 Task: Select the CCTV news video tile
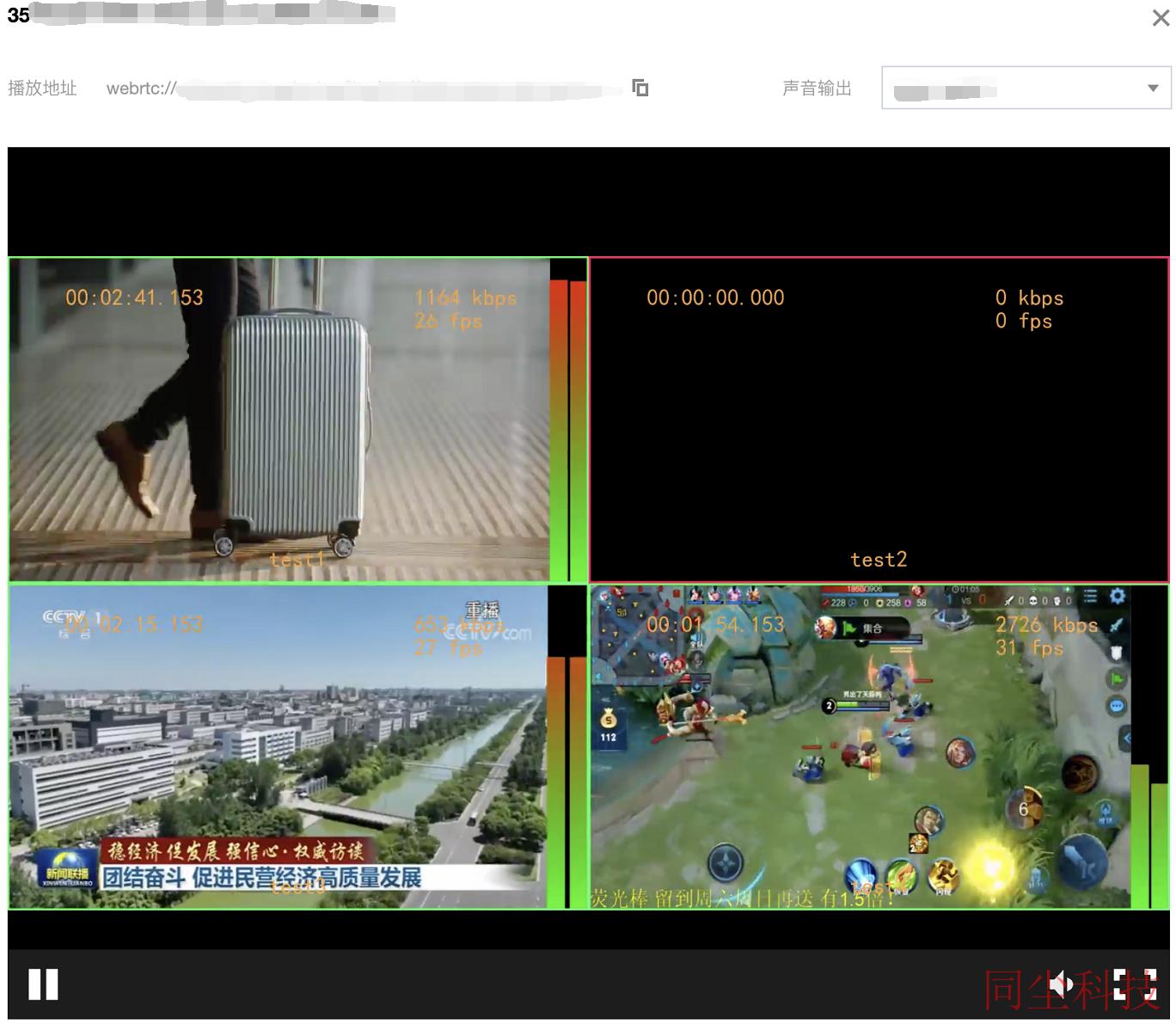(298, 746)
